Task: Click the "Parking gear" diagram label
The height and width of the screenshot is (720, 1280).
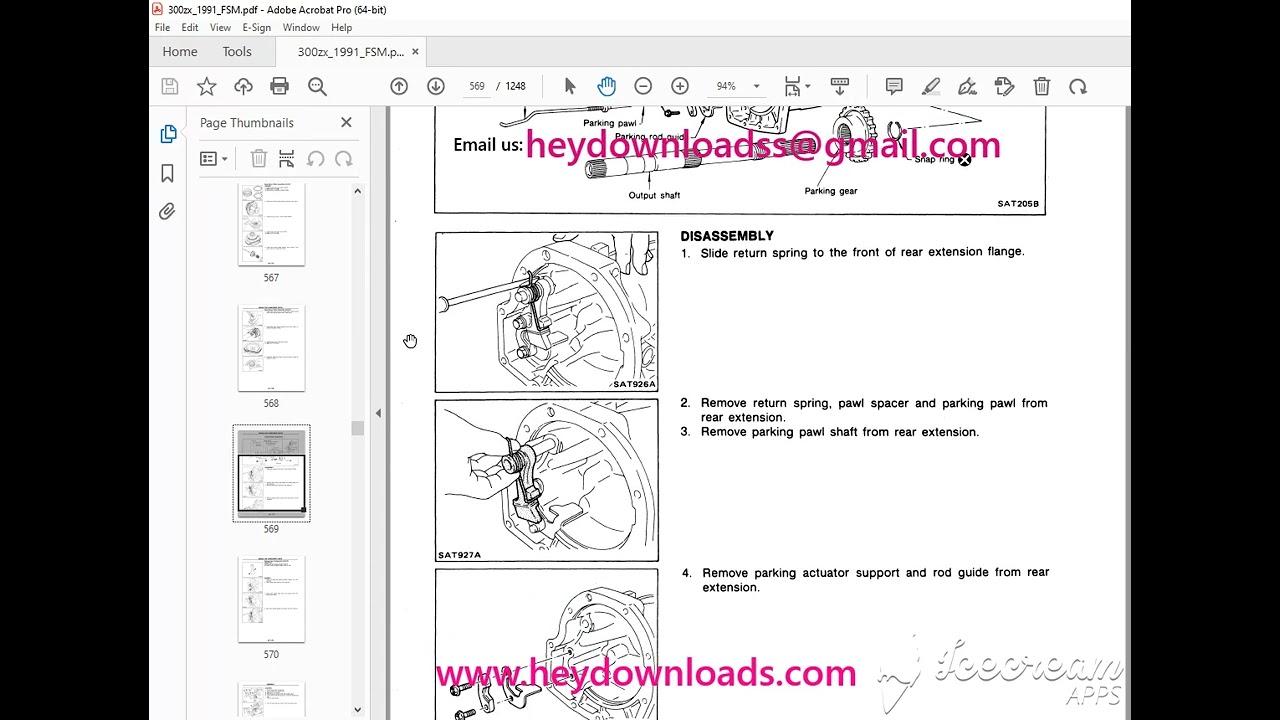Action: coord(831,191)
